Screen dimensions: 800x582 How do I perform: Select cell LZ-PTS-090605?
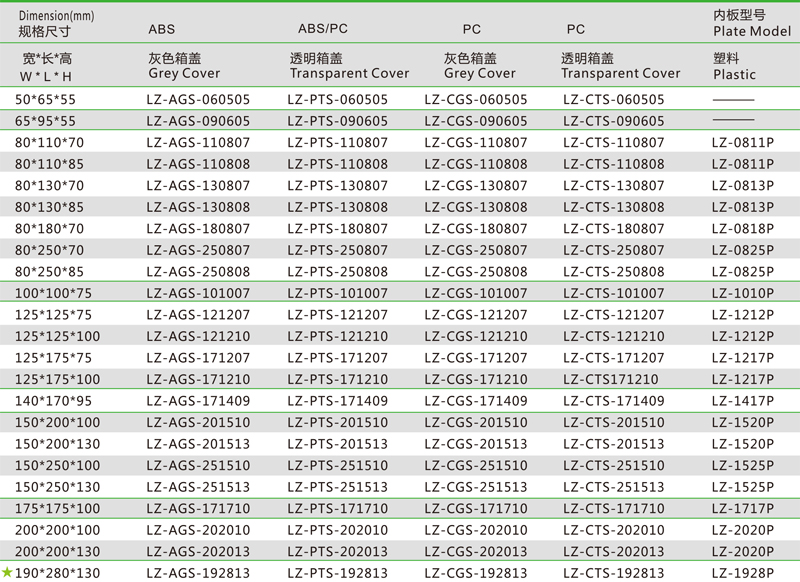[337, 121]
